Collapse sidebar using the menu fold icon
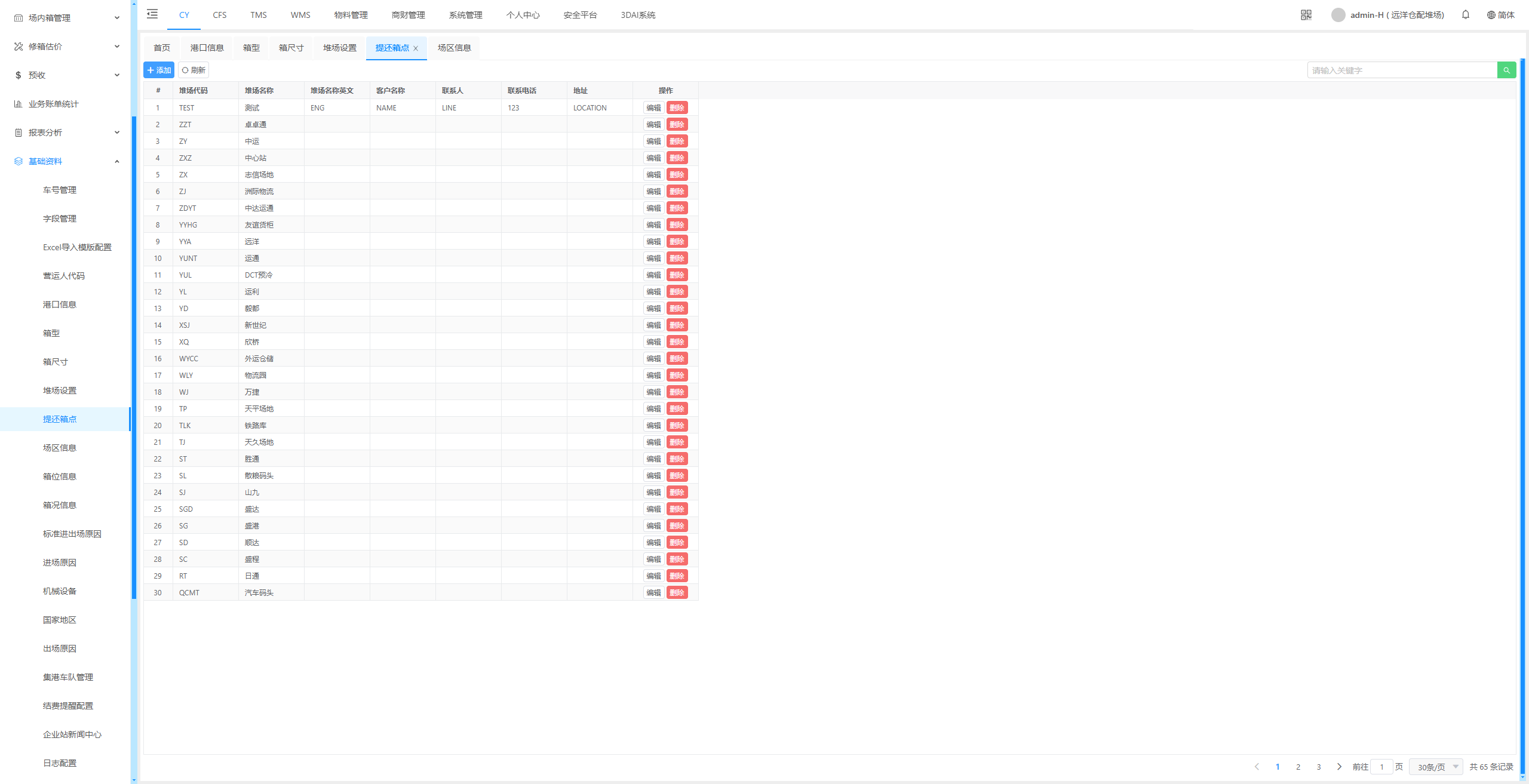 [152, 14]
